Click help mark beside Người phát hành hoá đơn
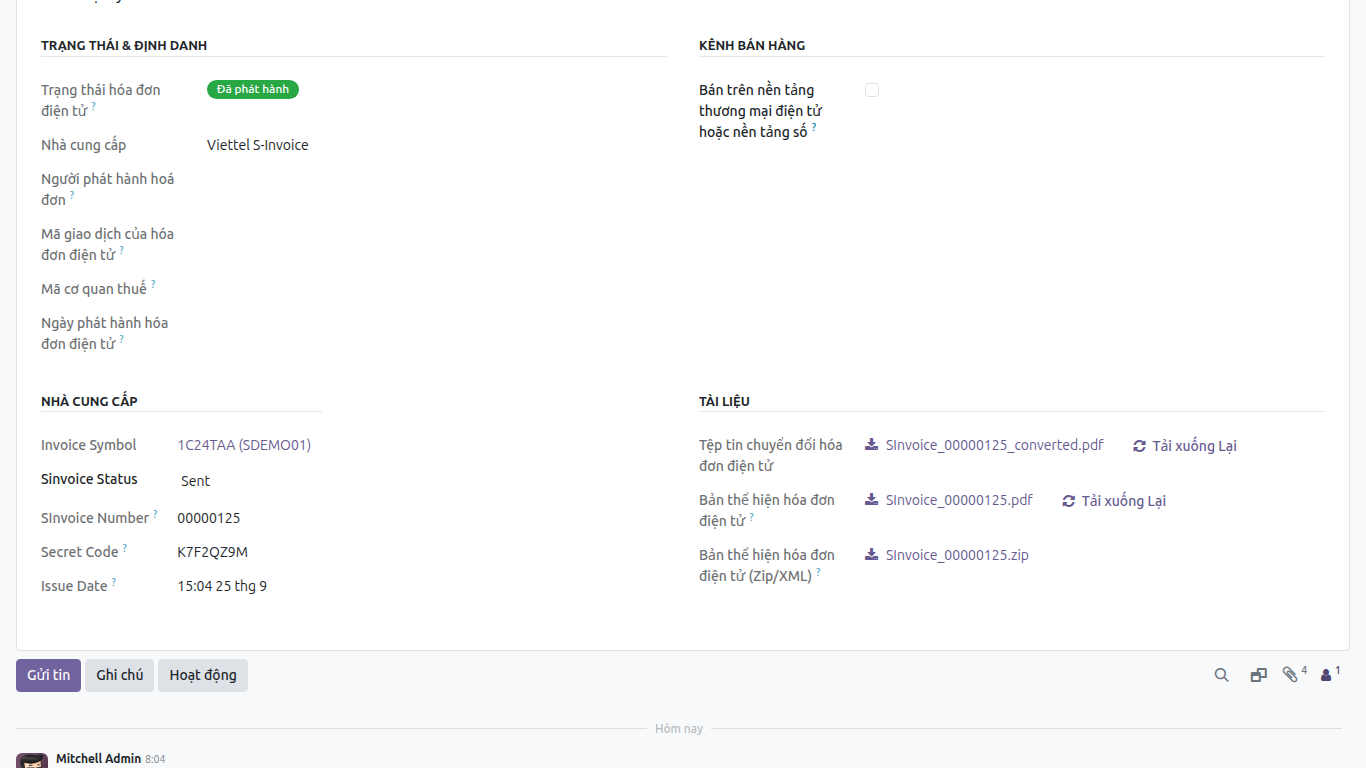The height and width of the screenshot is (768, 1366). (x=72, y=195)
